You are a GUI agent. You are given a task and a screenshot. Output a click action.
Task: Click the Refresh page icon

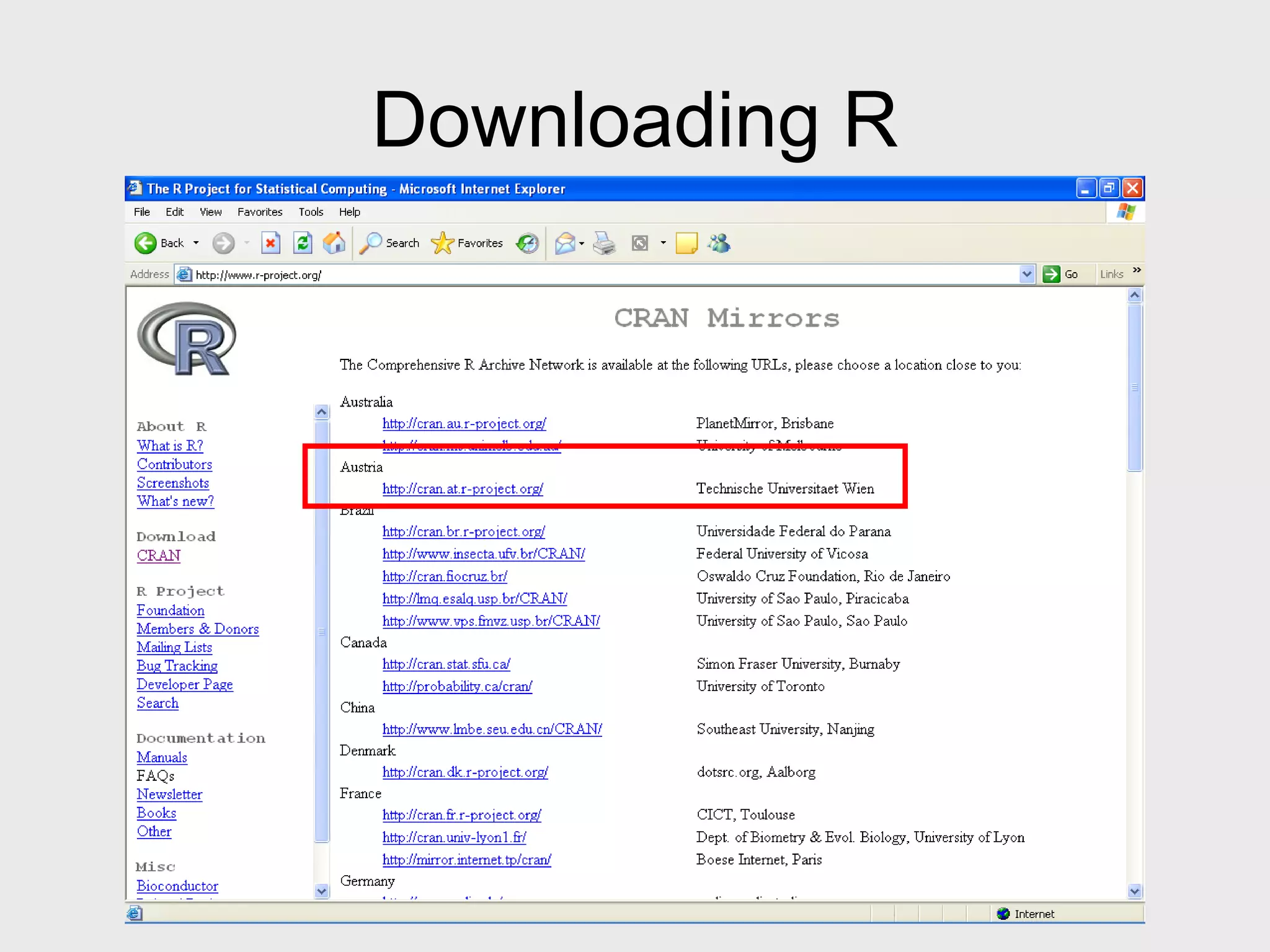pyautogui.click(x=303, y=243)
